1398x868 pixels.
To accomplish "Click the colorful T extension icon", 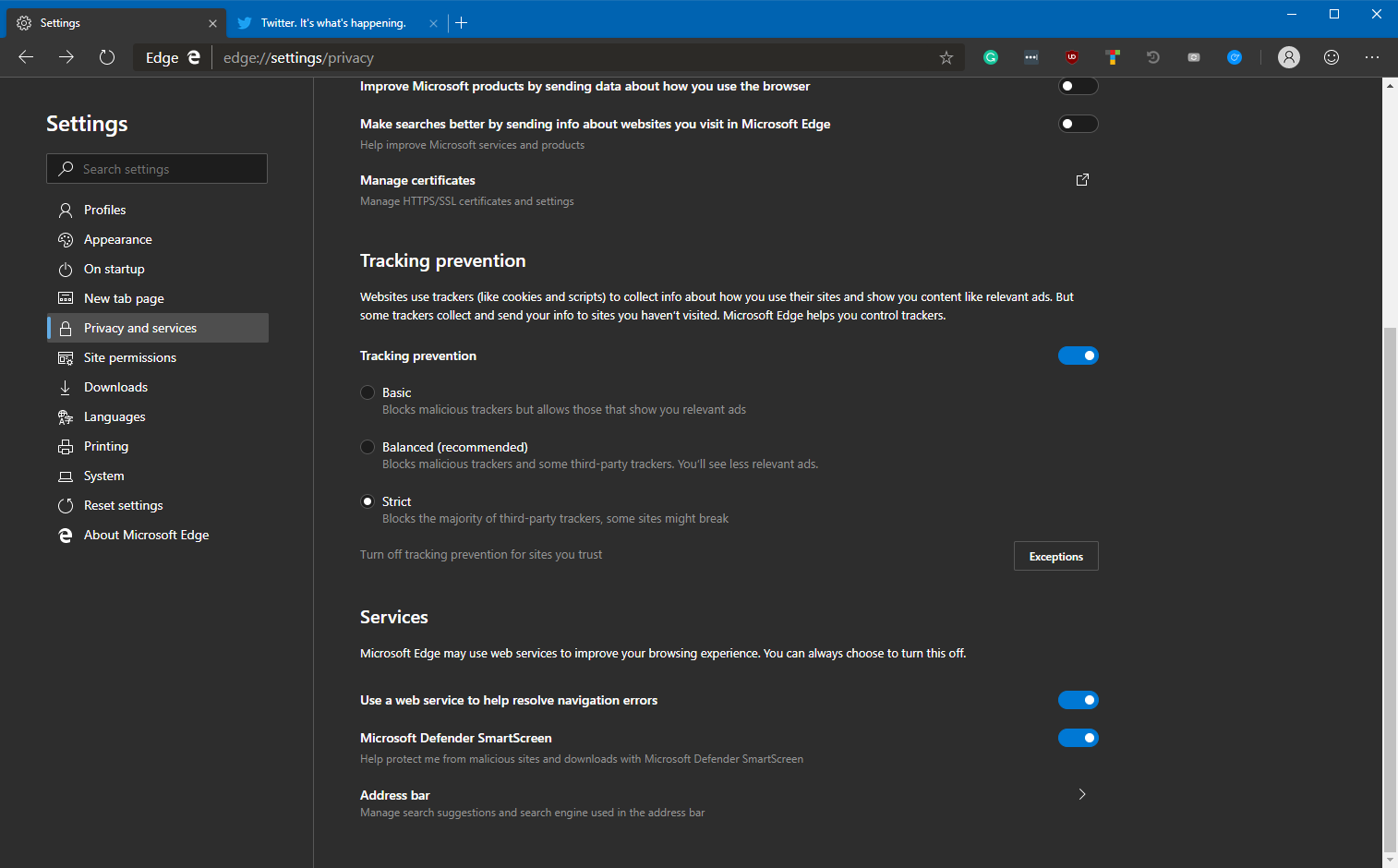I will [x=1113, y=57].
